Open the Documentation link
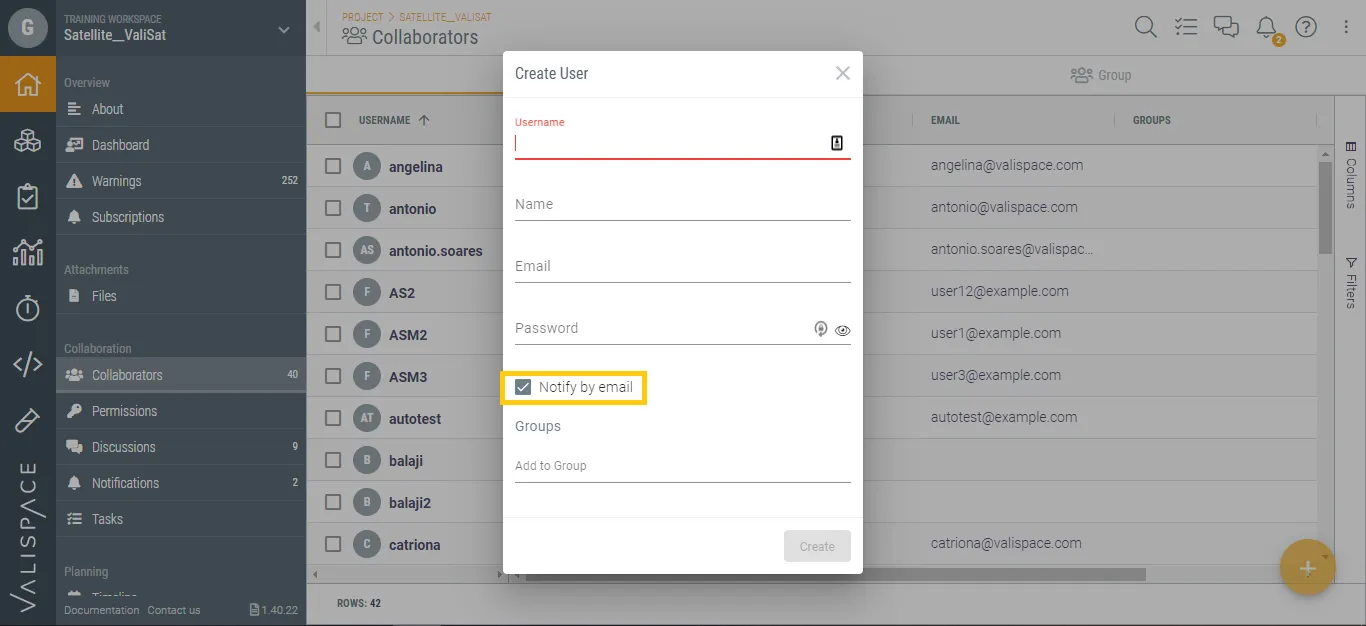This screenshot has height=626, width=1366. point(102,610)
